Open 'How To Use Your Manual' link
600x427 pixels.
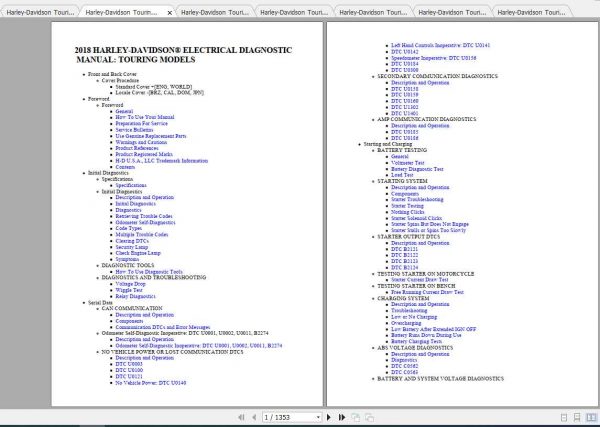pyautogui.click(x=145, y=117)
